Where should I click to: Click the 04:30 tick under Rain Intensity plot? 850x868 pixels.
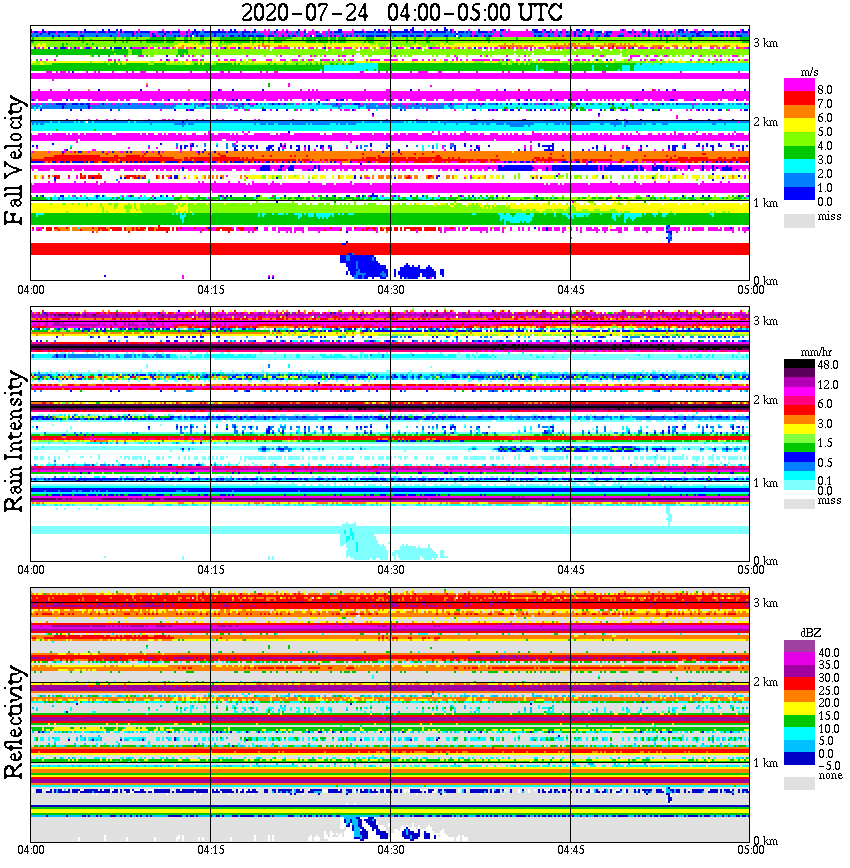[x=391, y=570]
